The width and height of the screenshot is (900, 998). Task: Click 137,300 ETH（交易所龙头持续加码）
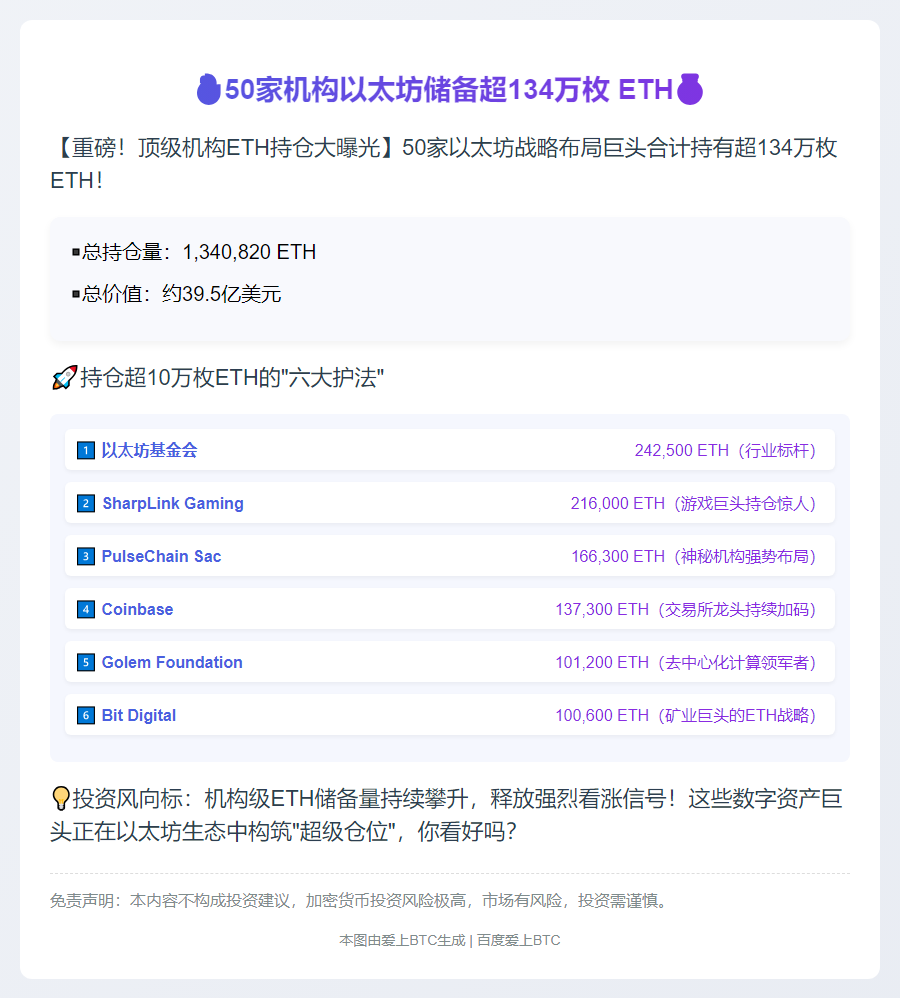pos(686,609)
